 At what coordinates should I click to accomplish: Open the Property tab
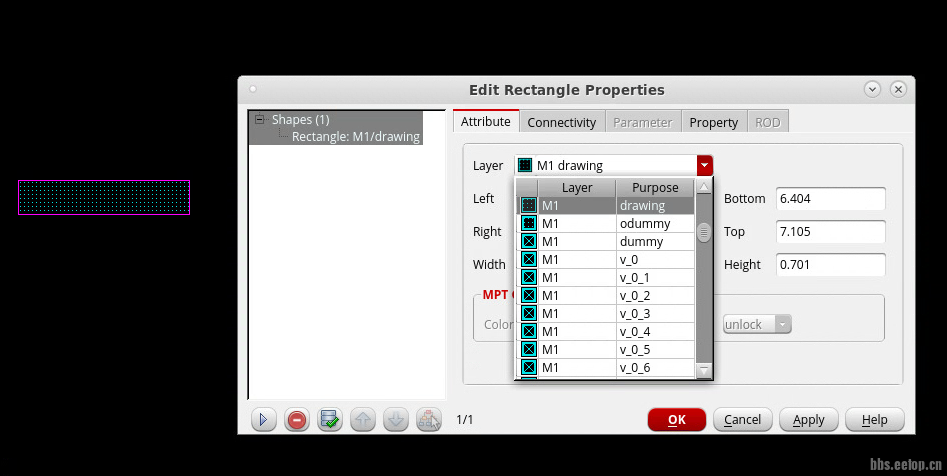(713, 122)
